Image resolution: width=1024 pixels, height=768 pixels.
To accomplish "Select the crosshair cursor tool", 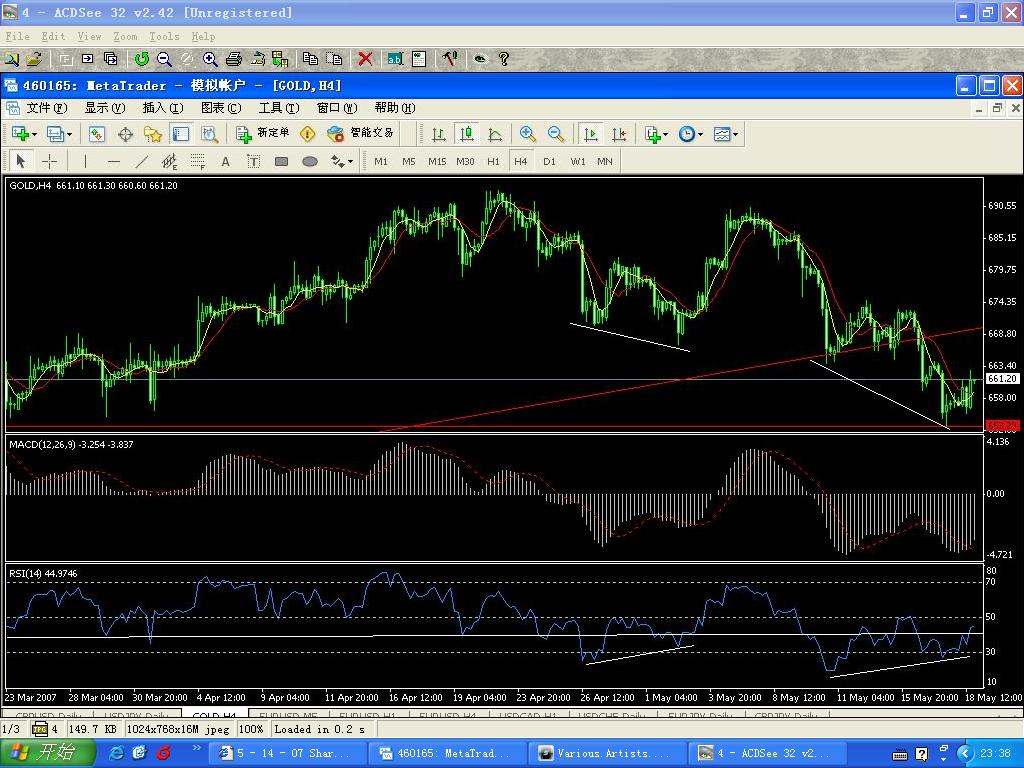I will [x=50, y=161].
